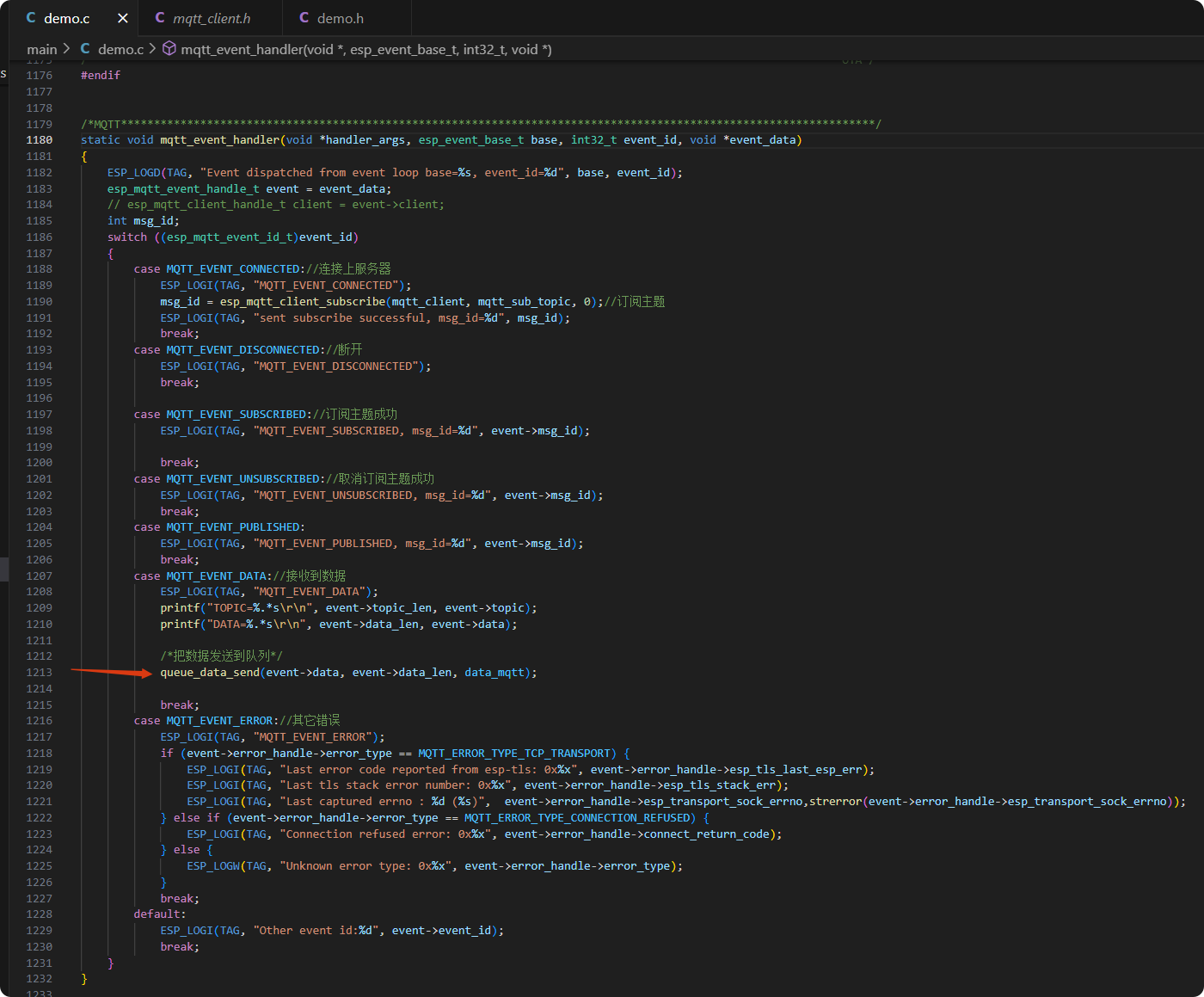1204x997 pixels.
Task: Click the C file icon on demo.h tab
Action: click(x=304, y=18)
